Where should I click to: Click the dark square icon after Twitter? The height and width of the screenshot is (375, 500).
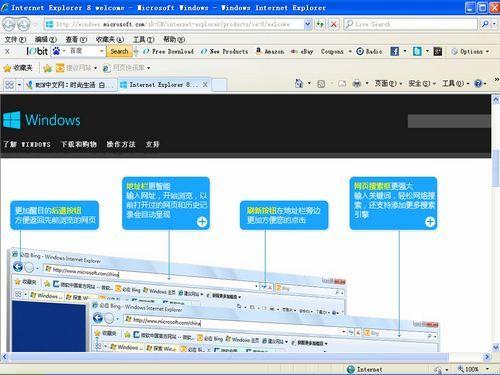tap(438, 51)
